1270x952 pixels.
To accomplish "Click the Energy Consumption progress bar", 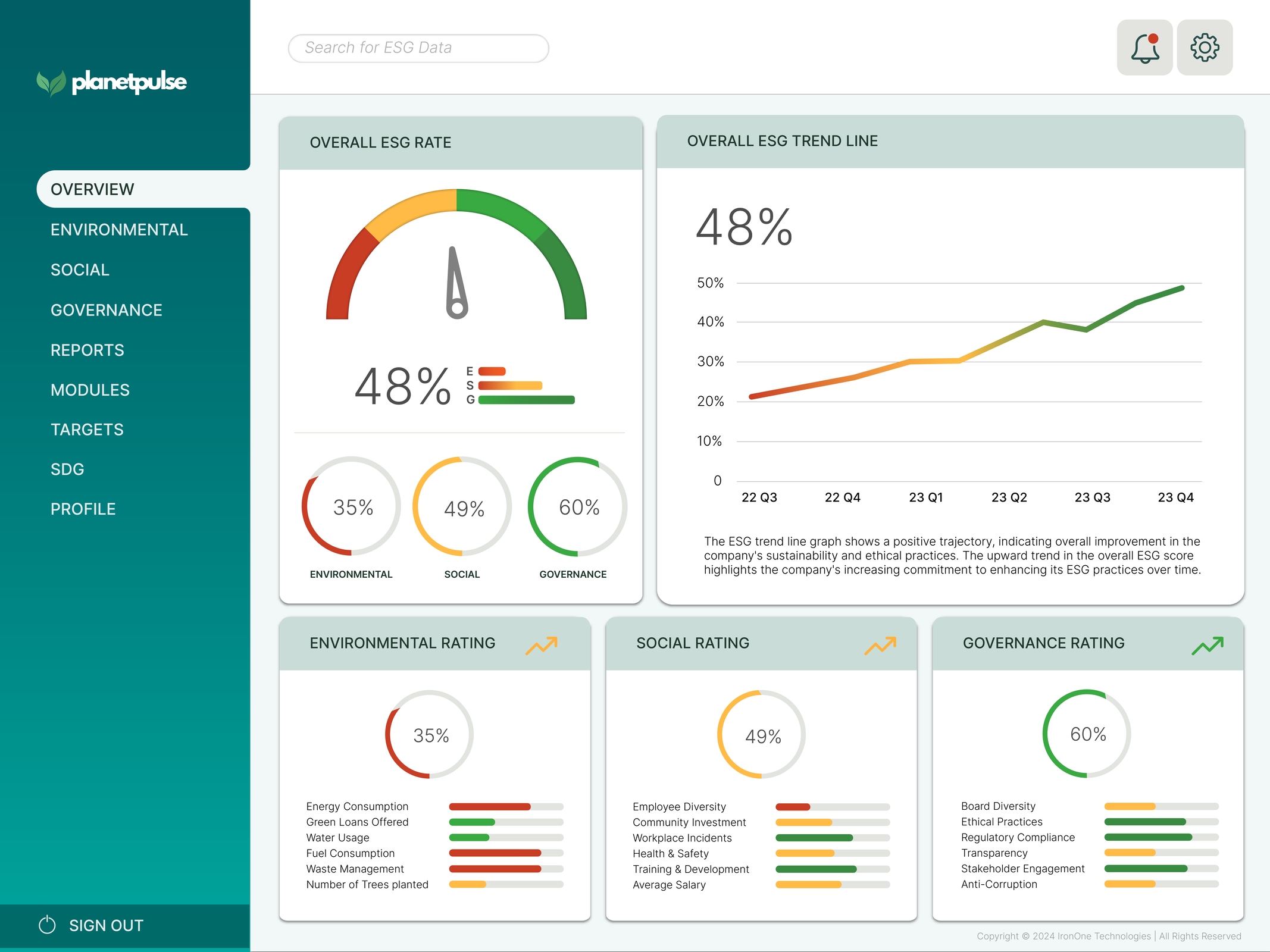I will (506, 807).
